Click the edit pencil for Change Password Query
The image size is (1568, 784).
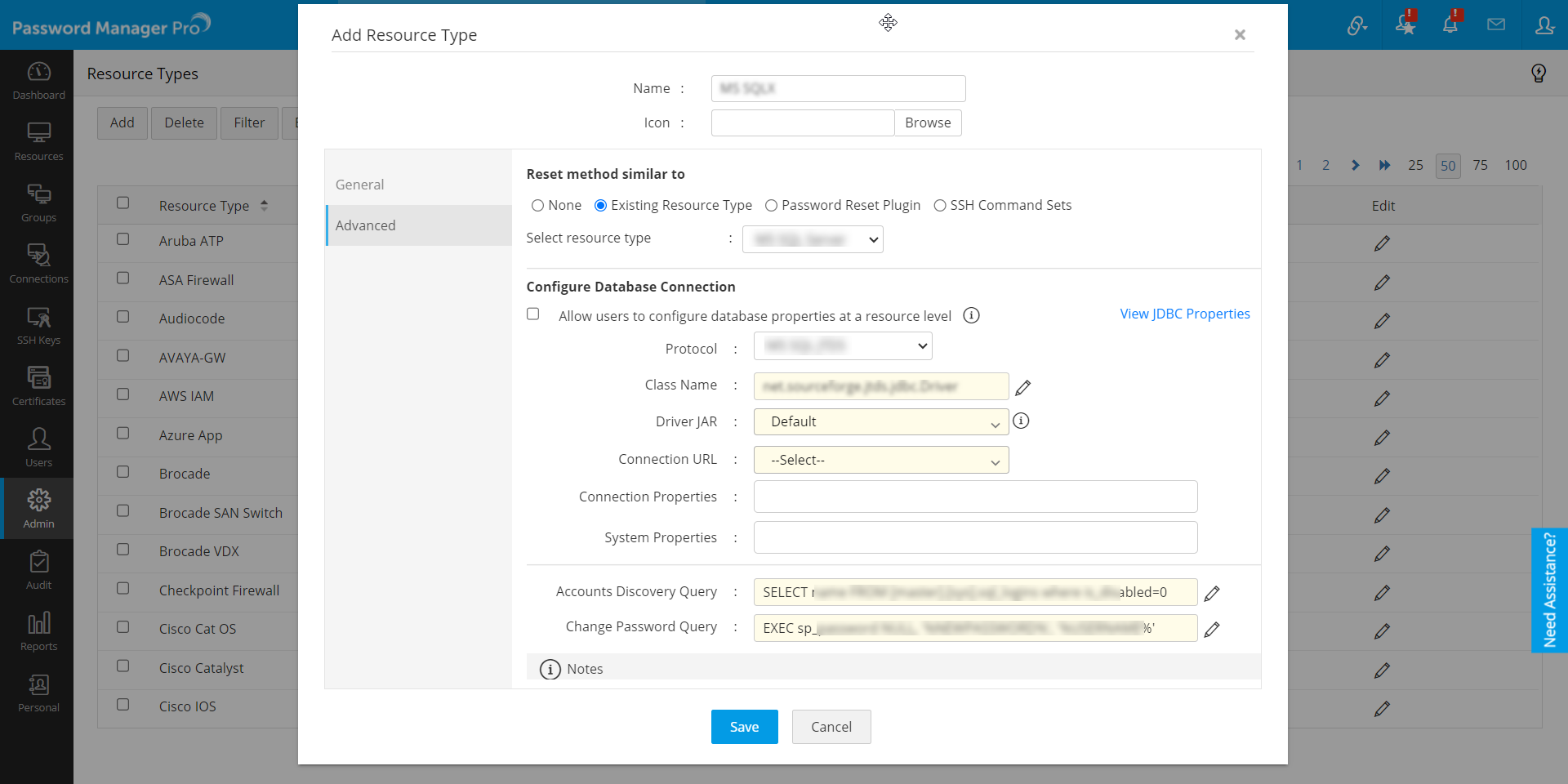(x=1212, y=629)
